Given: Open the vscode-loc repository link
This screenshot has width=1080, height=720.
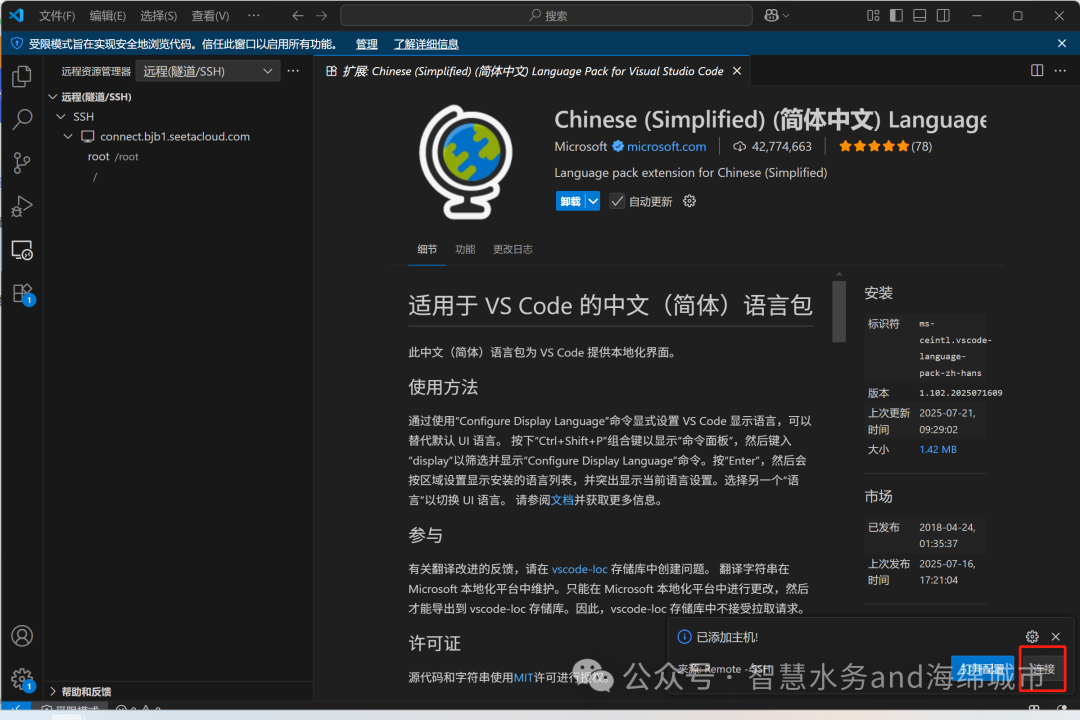Looking at the screenshot, I should pyautogui.click(x=579, y=569).
